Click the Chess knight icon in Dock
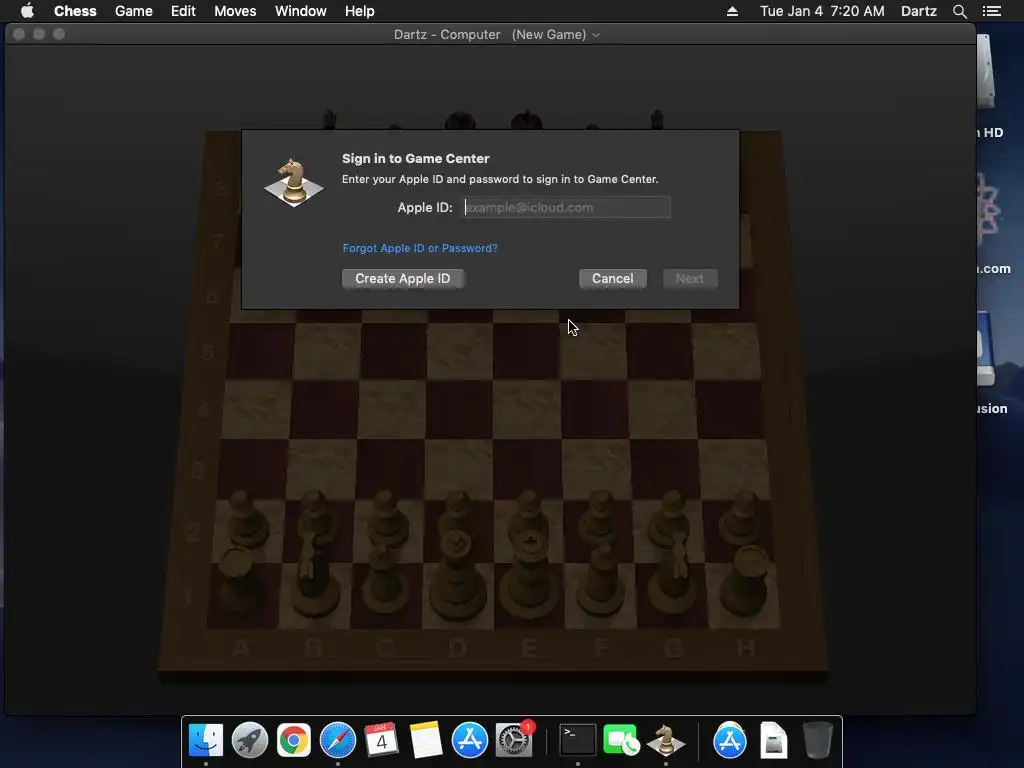This screenshot has height=768, width=1024. [665, 741]
